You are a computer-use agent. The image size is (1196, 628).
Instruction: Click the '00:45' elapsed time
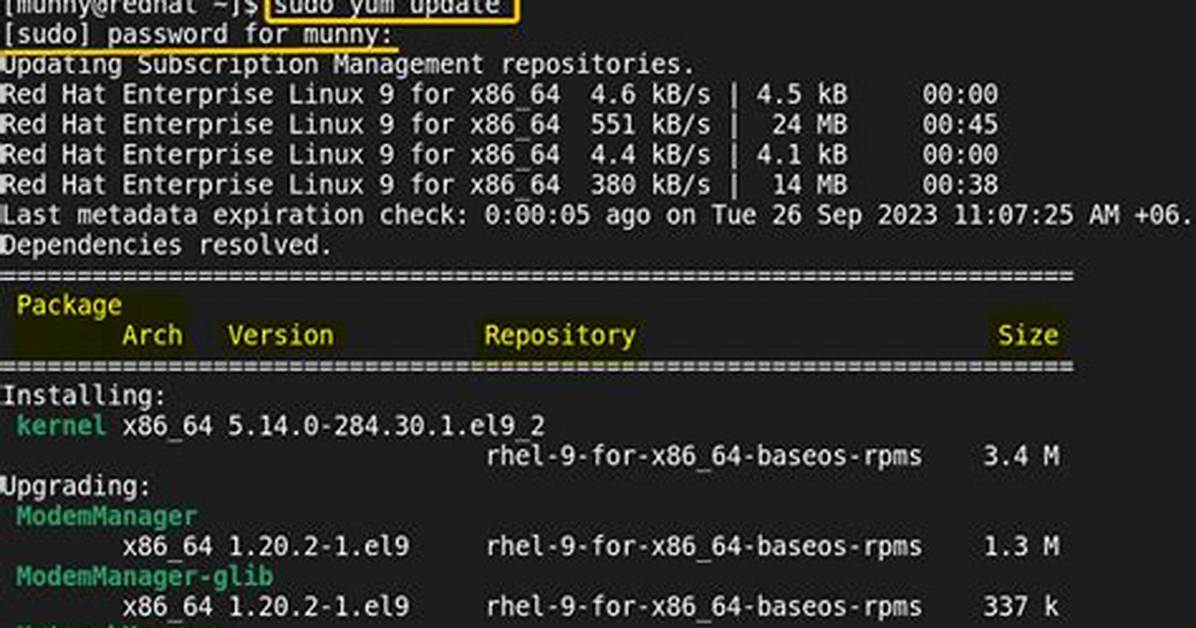click(x=960, y=124)
